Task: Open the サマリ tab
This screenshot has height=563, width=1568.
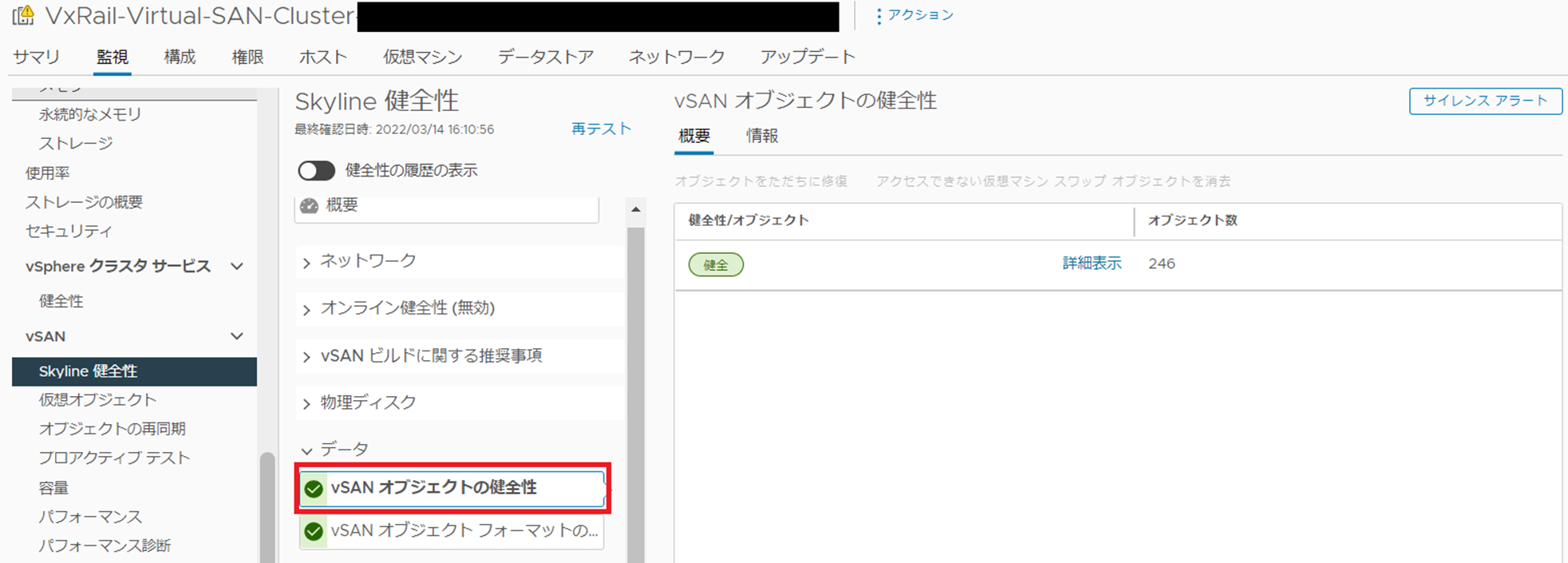Action: (x=37, y=57)
